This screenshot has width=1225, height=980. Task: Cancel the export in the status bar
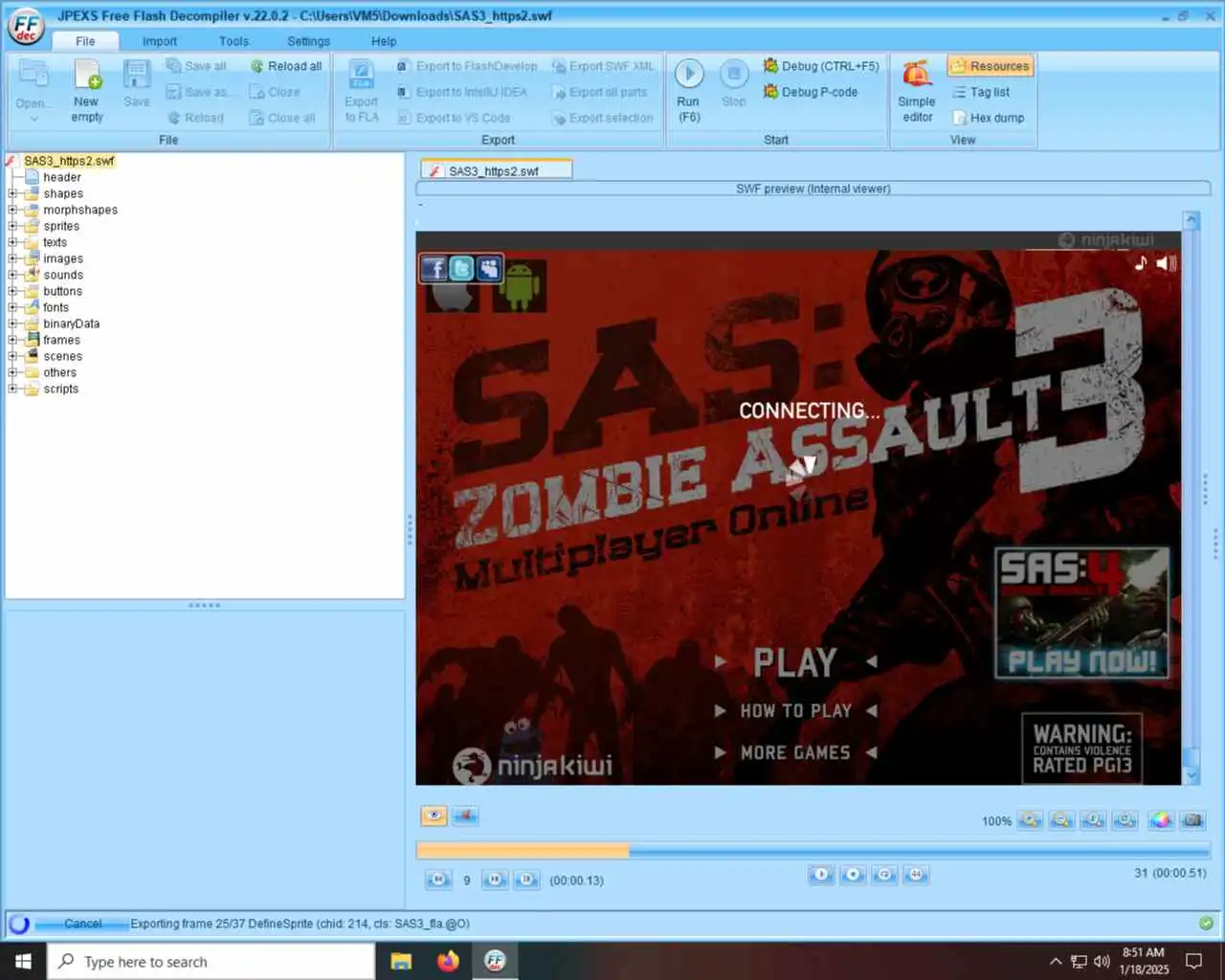82,924
